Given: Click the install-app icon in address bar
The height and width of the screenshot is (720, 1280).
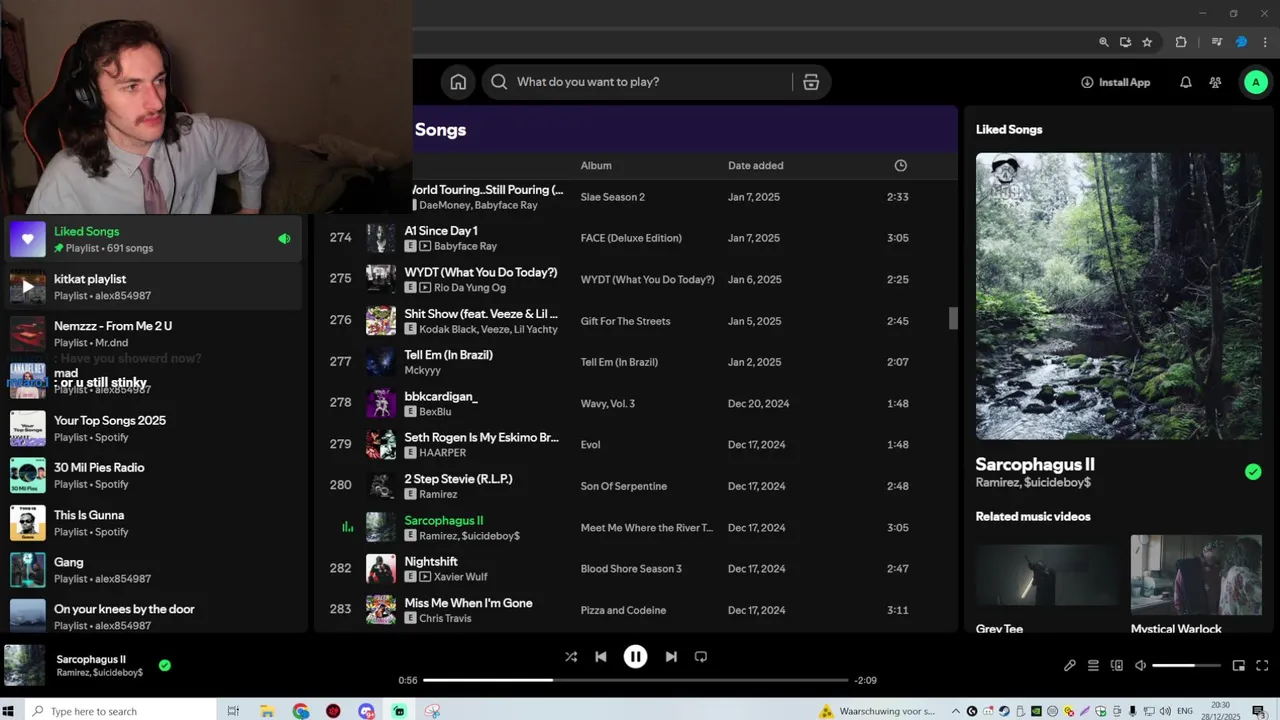Looking at the screenshot, I should pyautogui.click(x=1125, y=42).
